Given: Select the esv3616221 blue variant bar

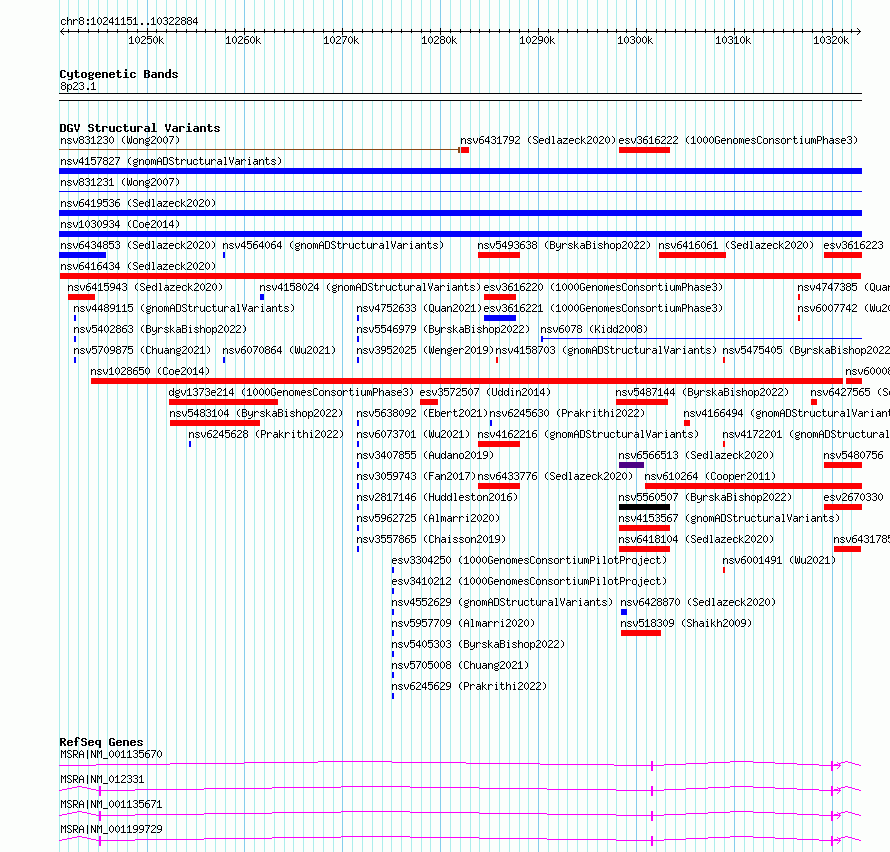Looking at the screenshot, I should coord(499,318).
